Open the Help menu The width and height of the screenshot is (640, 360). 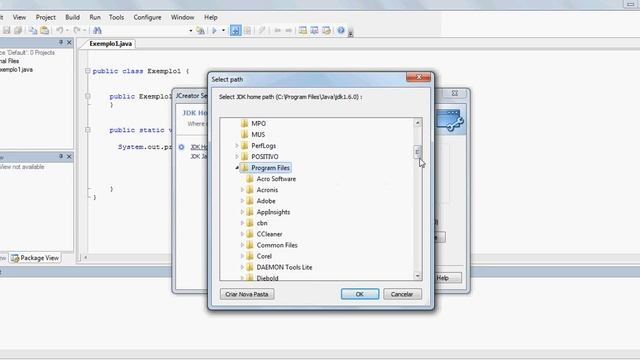coord(211,17)
